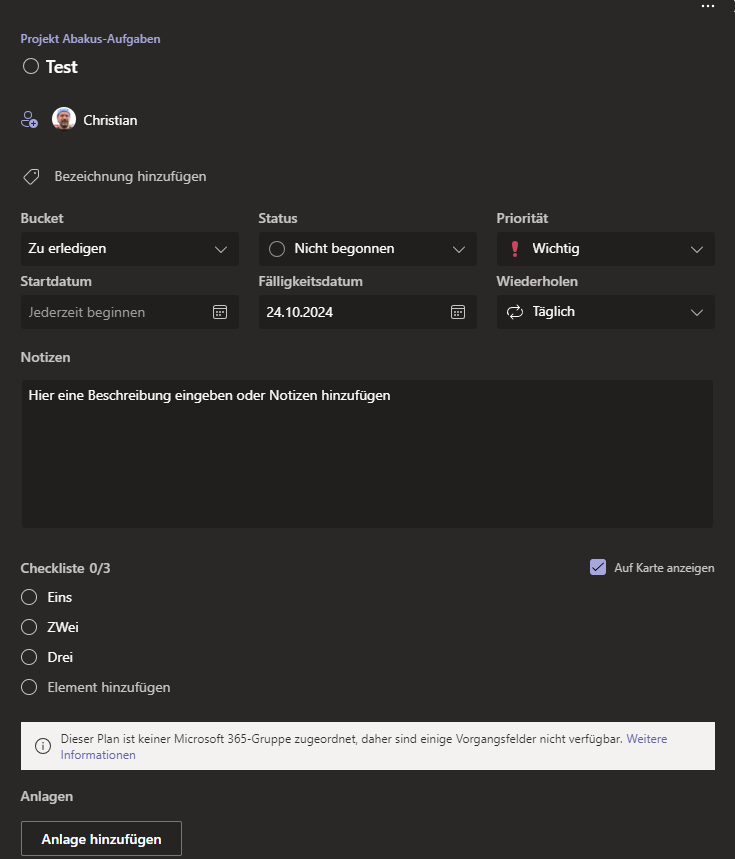Open the more options ellipsis menu
The height and width of the screenshot is (859, 735).
click(708, 6)
